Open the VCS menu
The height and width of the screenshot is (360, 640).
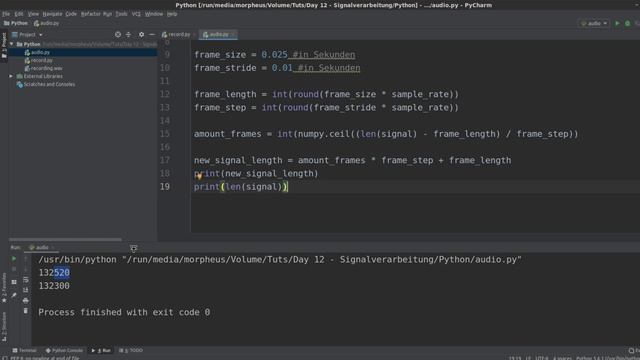pos(136,14)
